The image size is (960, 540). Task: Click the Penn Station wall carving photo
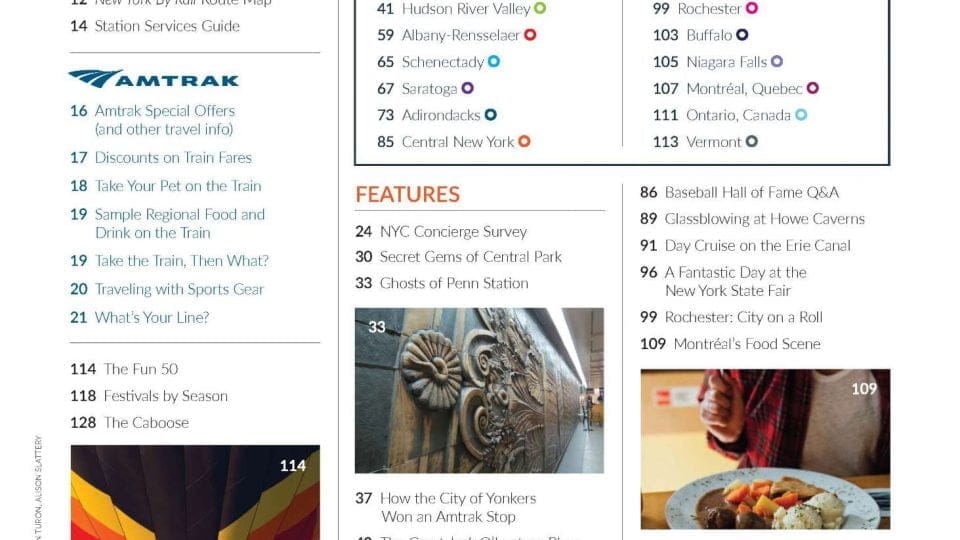pos(479,391)
